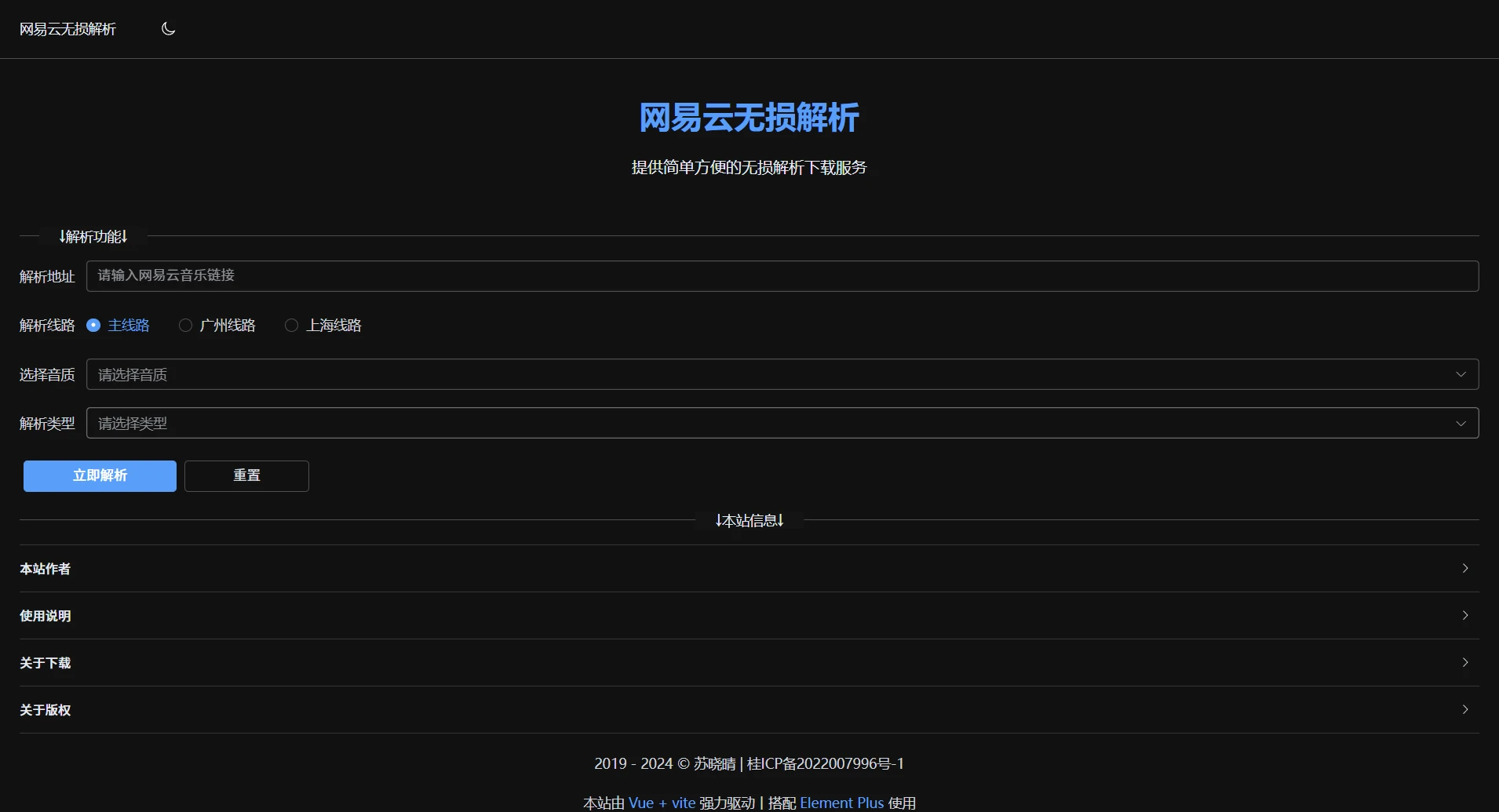Click the 立即解析 button

point(100,476)
